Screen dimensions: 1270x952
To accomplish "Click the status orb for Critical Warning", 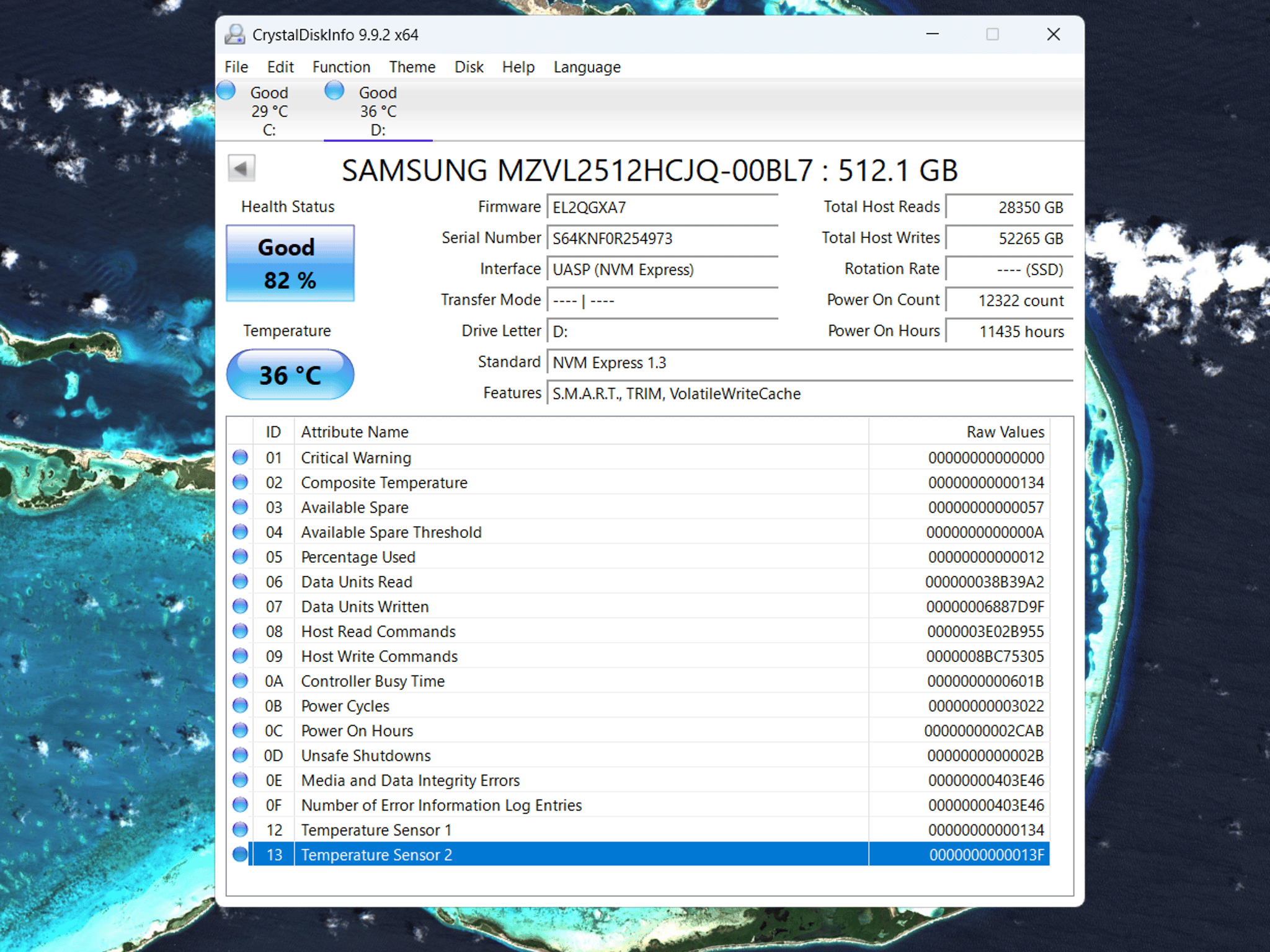I will point(240,457).
